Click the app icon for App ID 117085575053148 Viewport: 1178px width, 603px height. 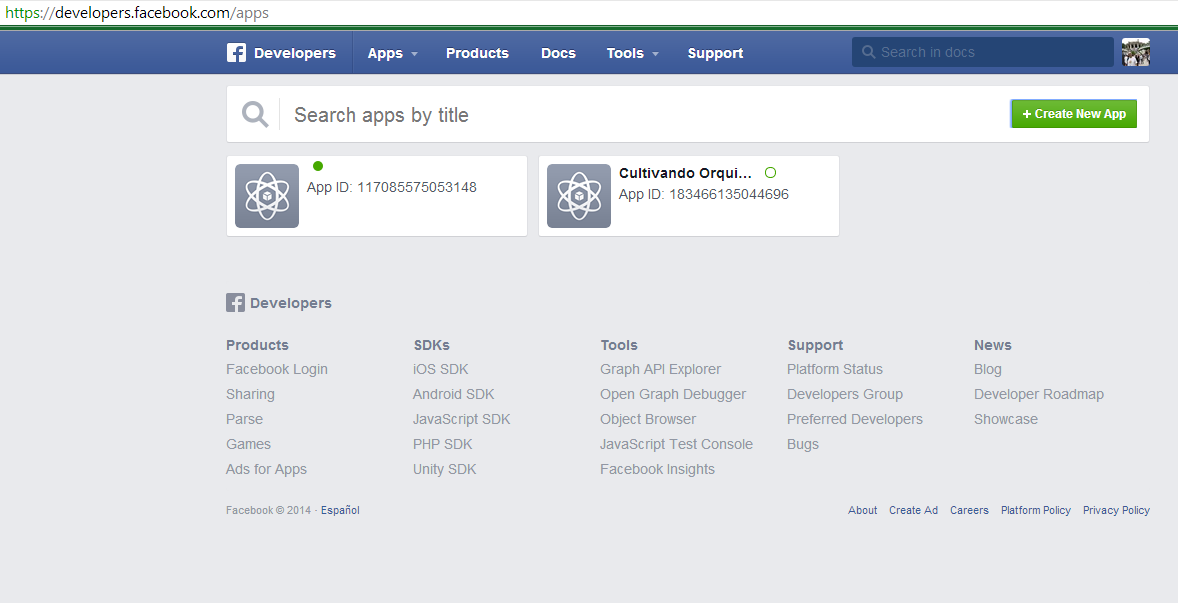point(266,195)
